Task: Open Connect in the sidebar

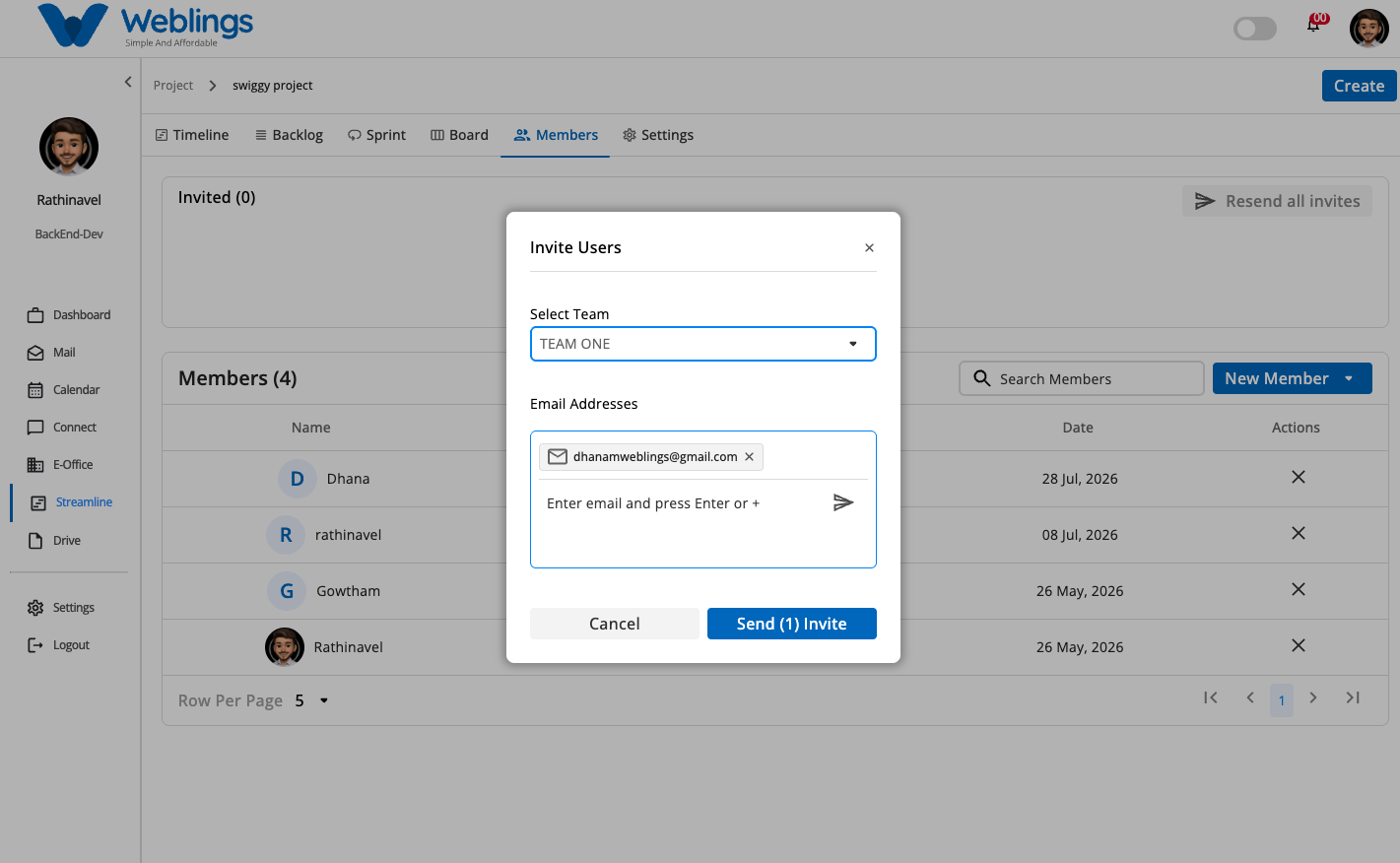Action: click(x=62, y=428)
